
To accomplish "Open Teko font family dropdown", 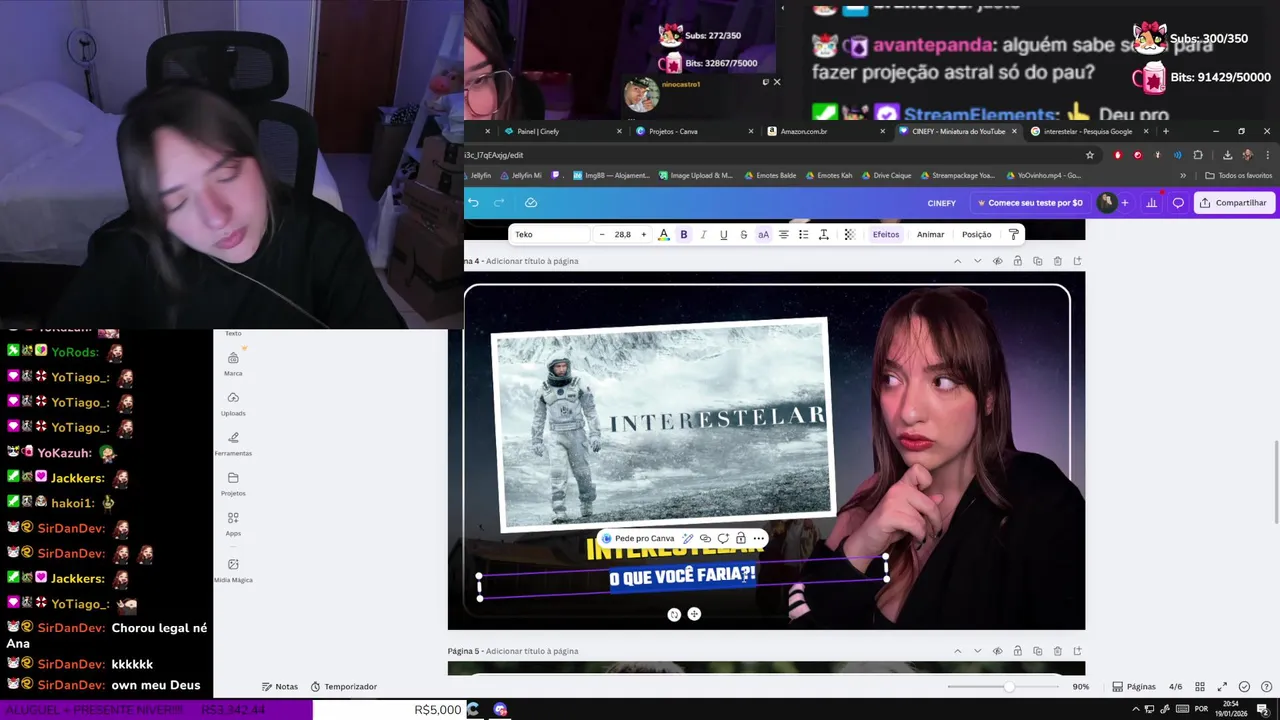I will [x=549, y=235].
